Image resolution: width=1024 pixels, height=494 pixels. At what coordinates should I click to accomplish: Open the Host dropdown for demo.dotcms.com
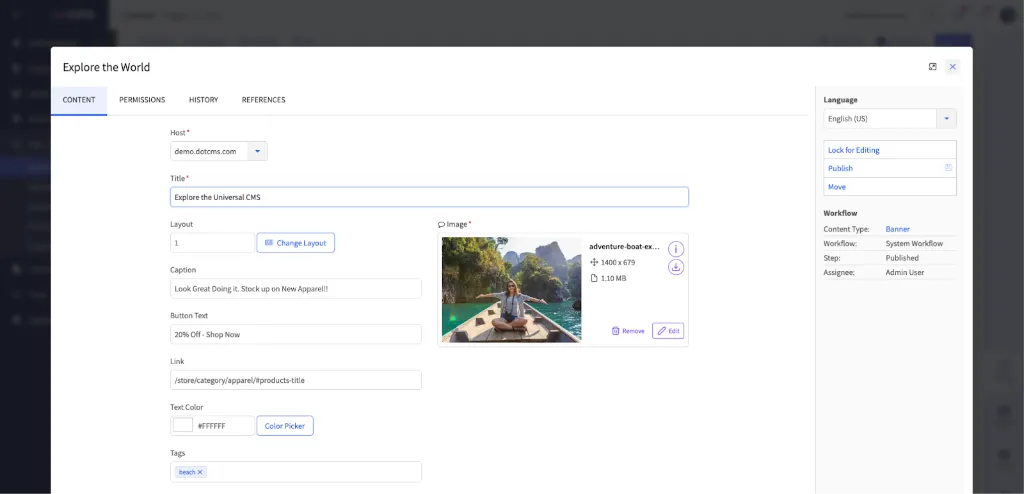coord(257,151)
